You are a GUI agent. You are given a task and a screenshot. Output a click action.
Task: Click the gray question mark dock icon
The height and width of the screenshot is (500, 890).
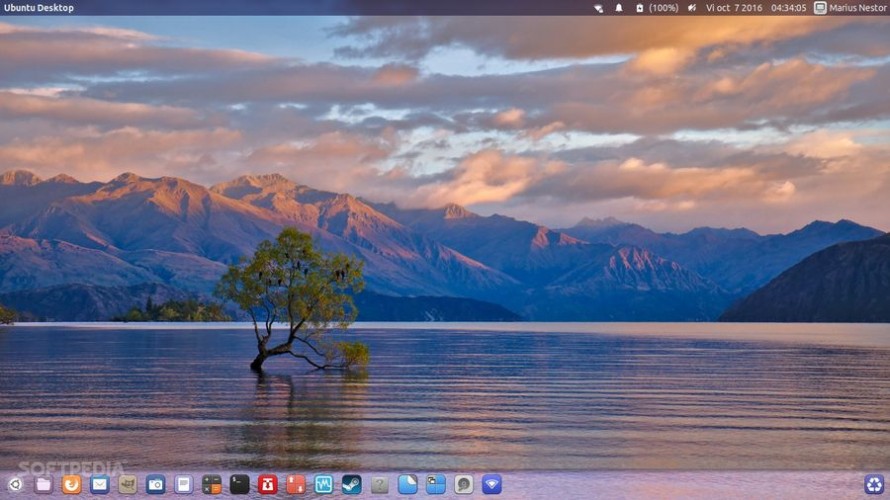(x=379, y=485)
